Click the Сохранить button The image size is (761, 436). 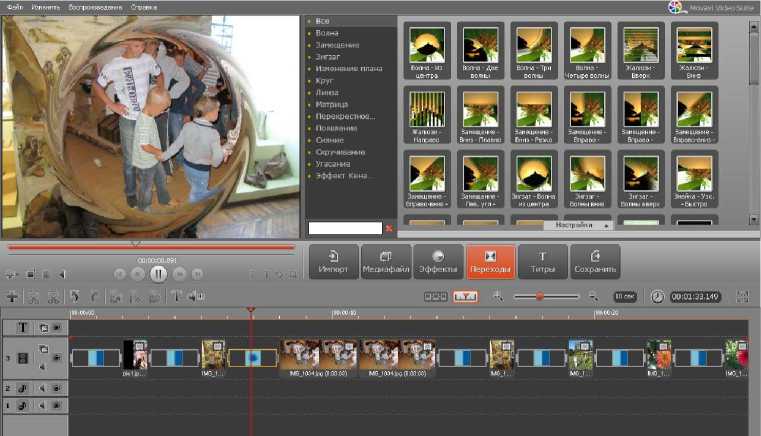[595, 262]
